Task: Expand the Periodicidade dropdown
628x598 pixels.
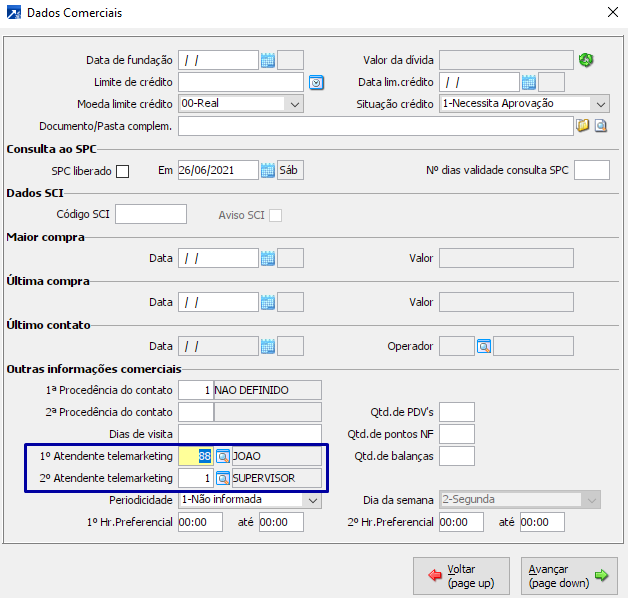Action: 313,500
